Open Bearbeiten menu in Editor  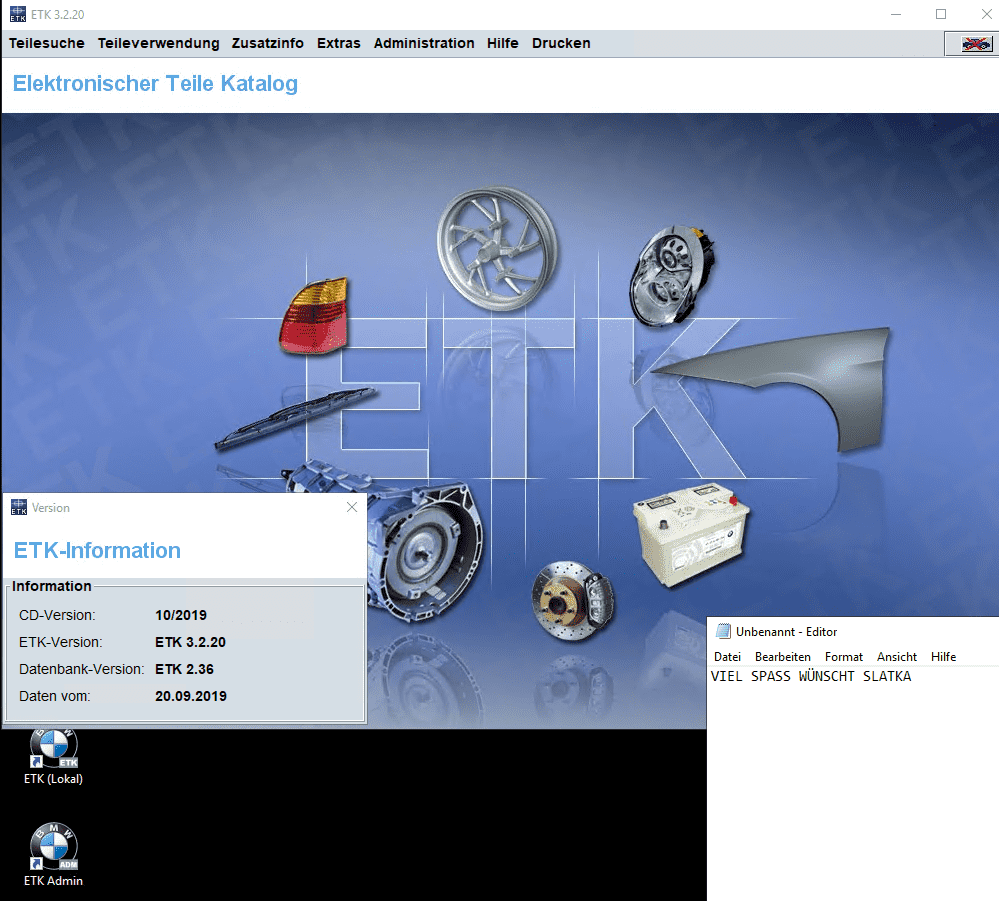click(782, 656)
